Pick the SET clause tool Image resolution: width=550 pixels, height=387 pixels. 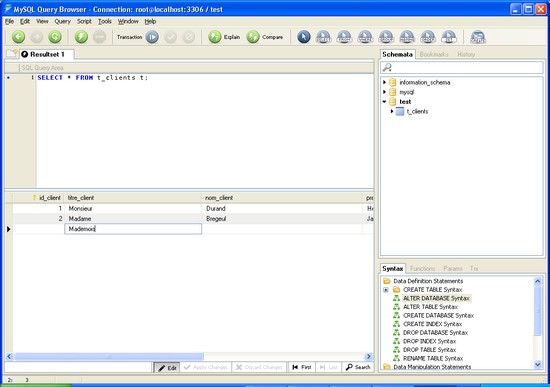[449, 37]
